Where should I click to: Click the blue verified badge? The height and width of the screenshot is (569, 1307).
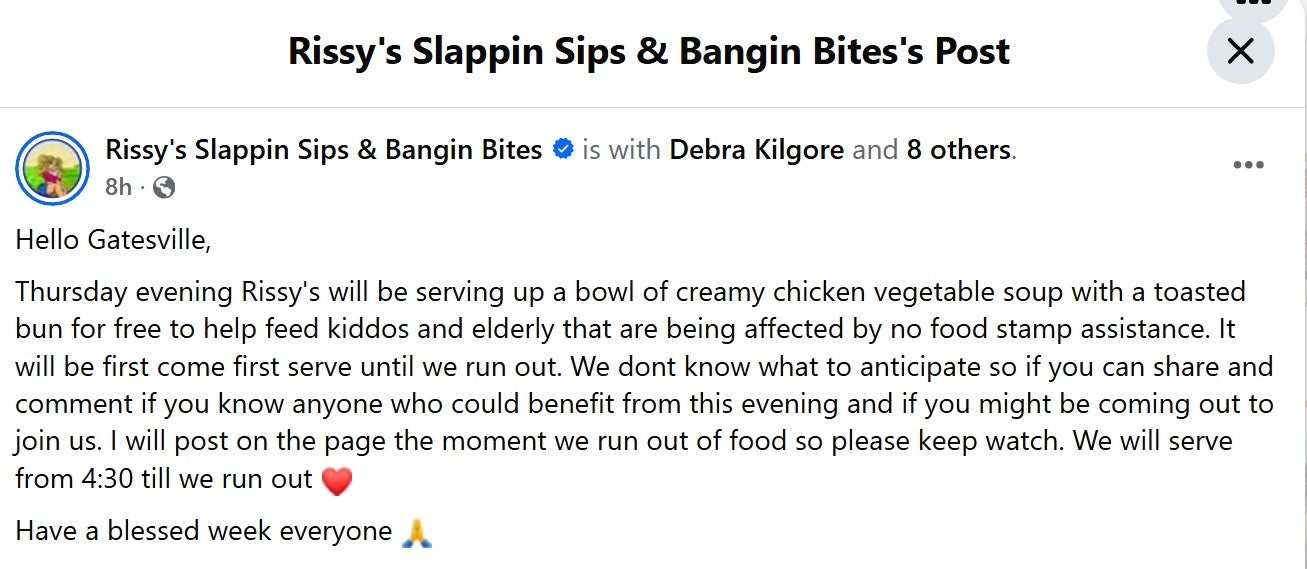(x=563, y=150)
